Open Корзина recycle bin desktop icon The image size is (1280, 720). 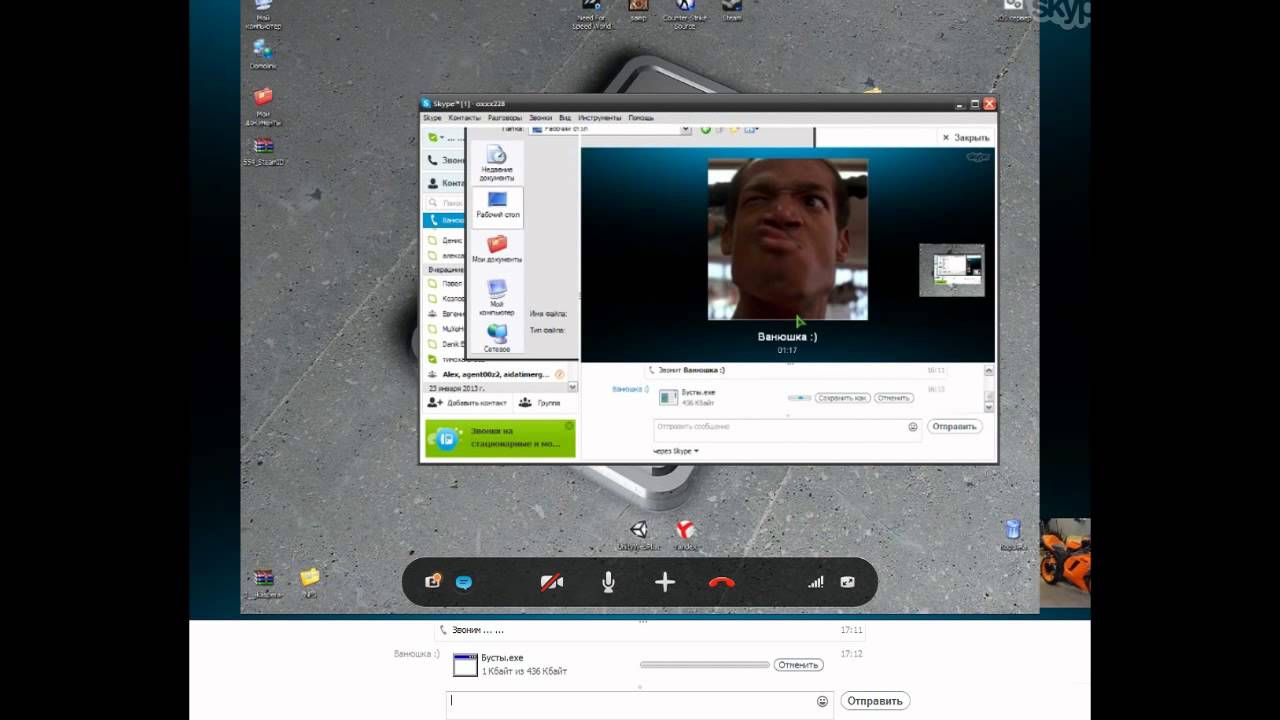coord(1012,535)
